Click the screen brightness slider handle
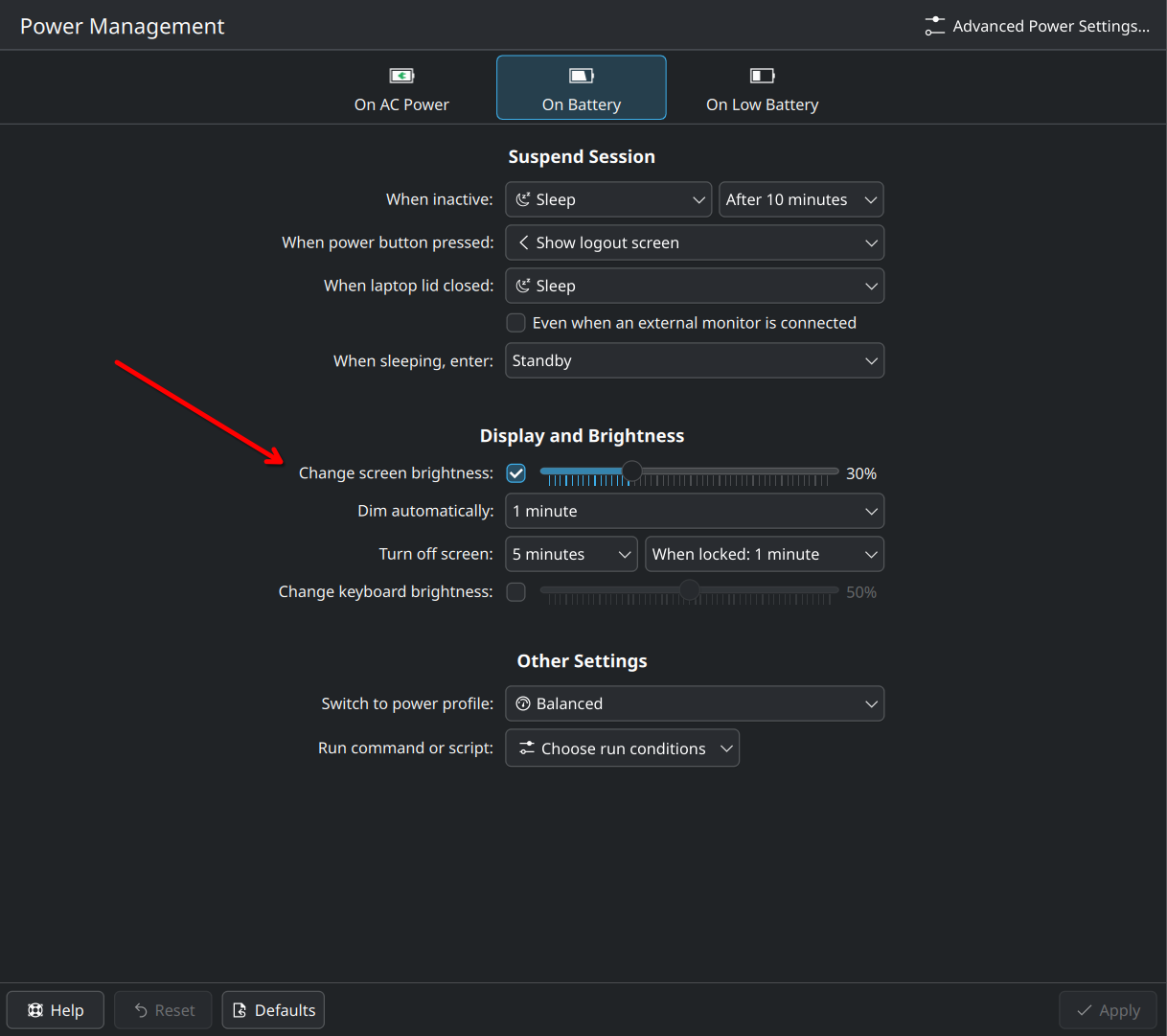This screenshot has height=1036, width=1167. (631, 472)
